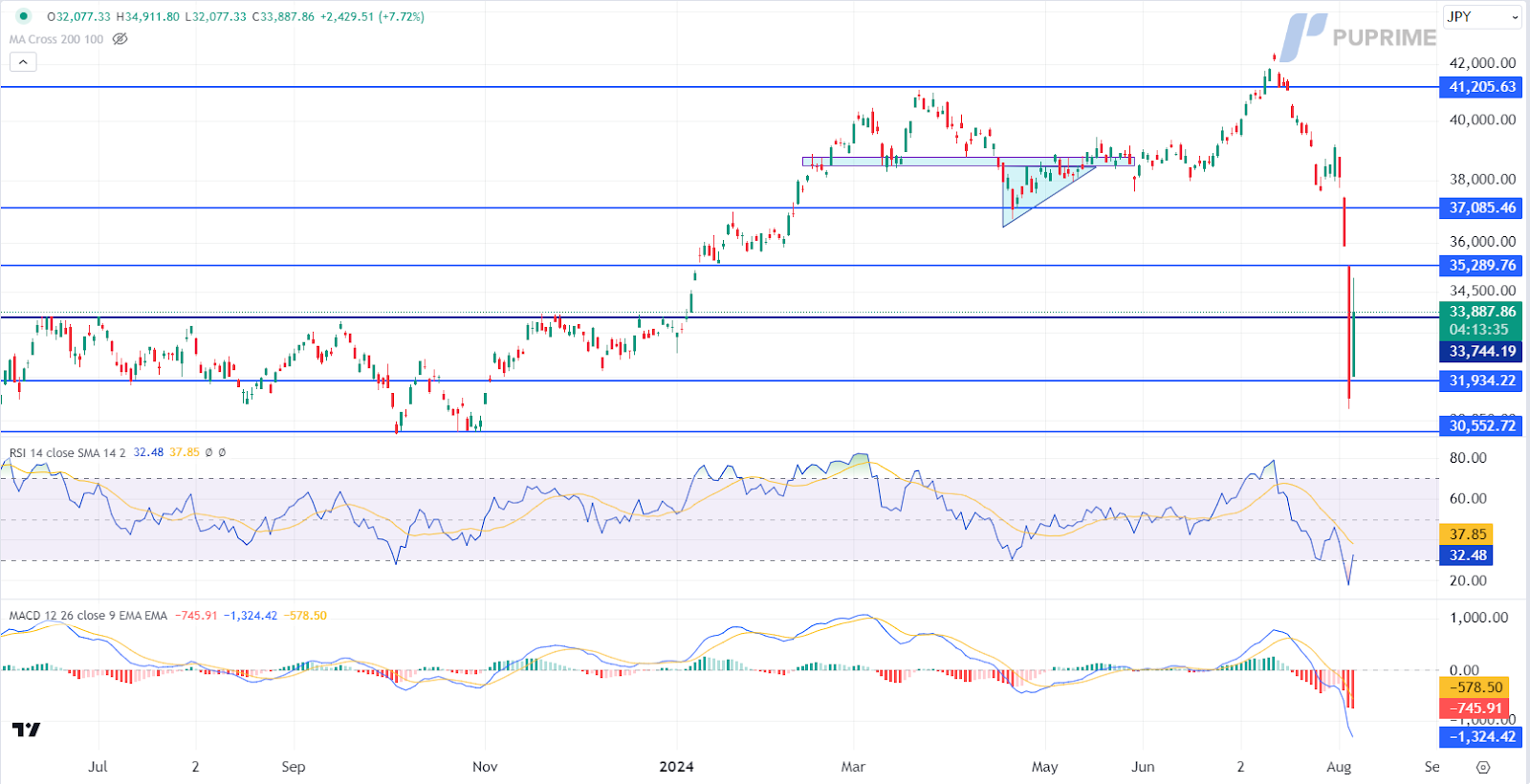Click the MACD value -1,324.42 in legend
1530x784 pixels.
pyautogui.click(x=251, y=616)
